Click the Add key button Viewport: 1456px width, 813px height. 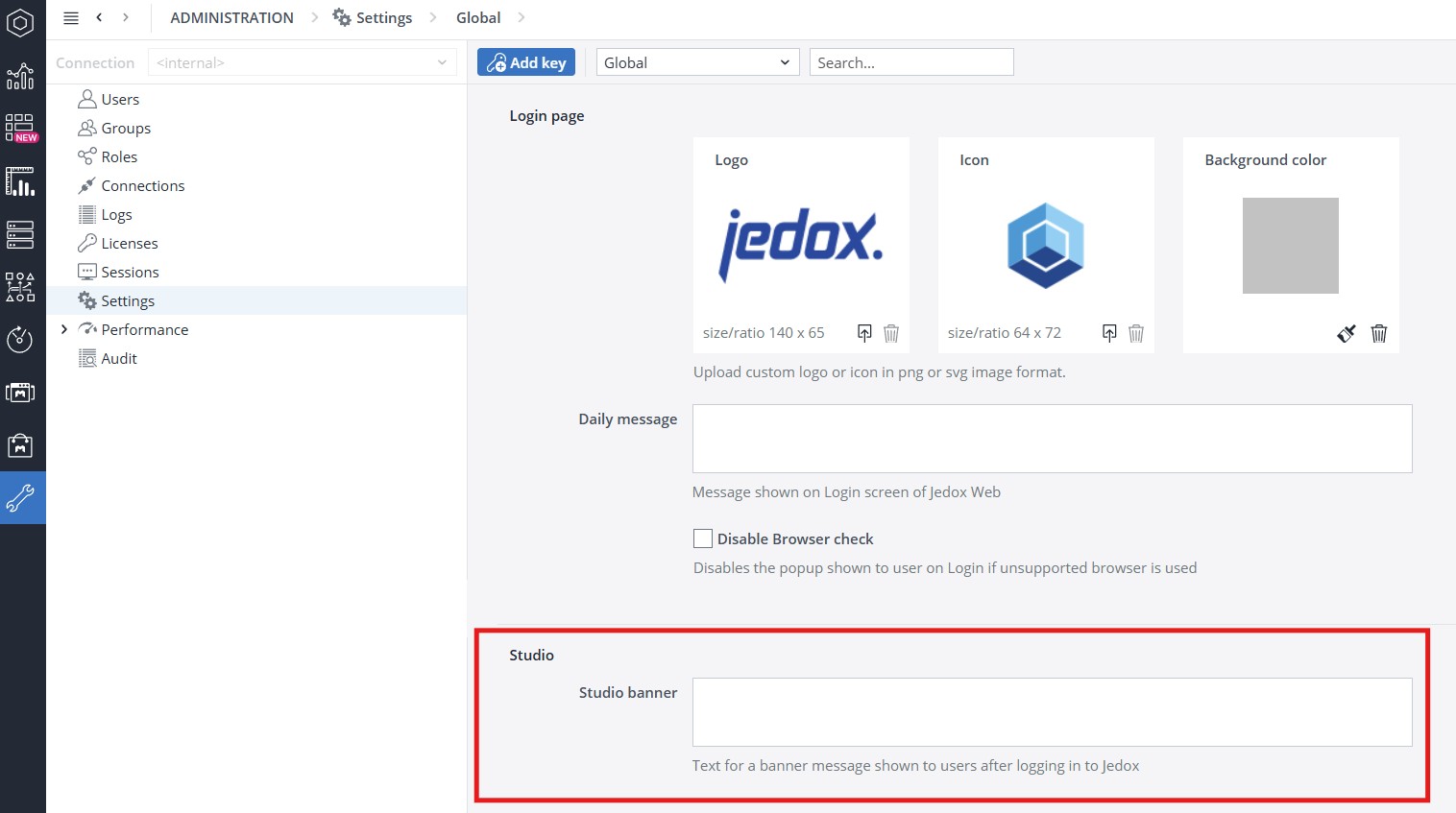pyautogui.click(x=526, y=61)
